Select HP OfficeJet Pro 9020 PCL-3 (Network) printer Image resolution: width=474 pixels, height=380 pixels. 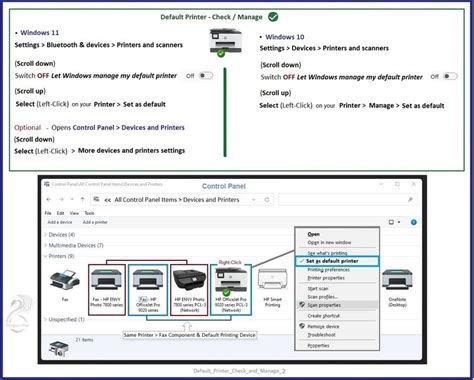231,289
